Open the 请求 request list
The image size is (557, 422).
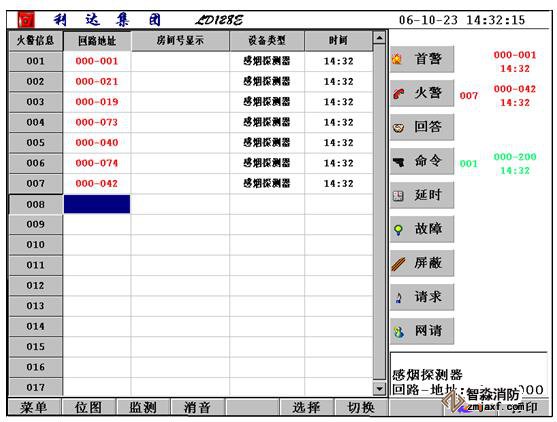[x=422, y=297]
